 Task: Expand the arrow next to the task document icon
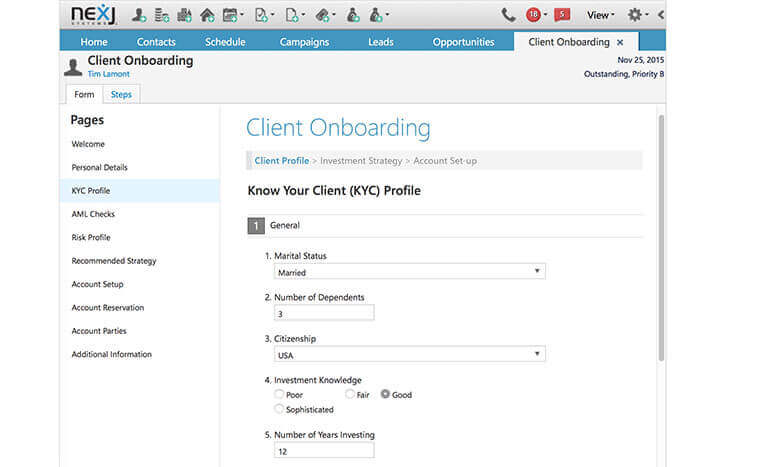[273, 14]
